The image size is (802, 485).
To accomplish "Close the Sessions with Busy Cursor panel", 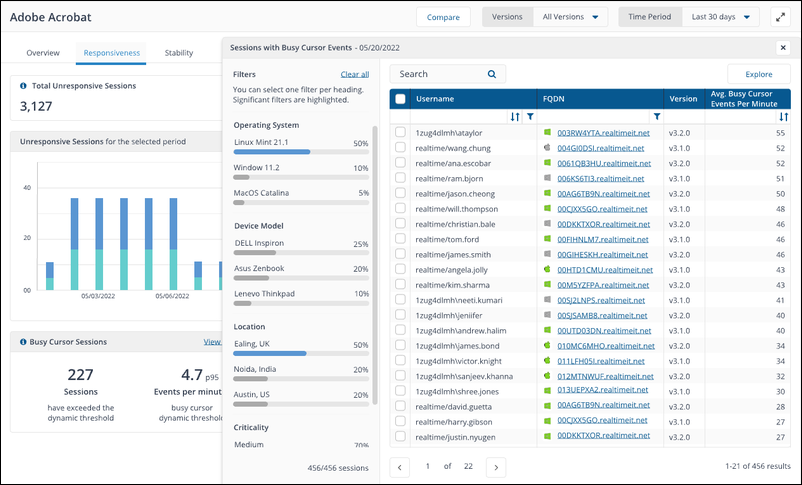I will tap(782, 47).
